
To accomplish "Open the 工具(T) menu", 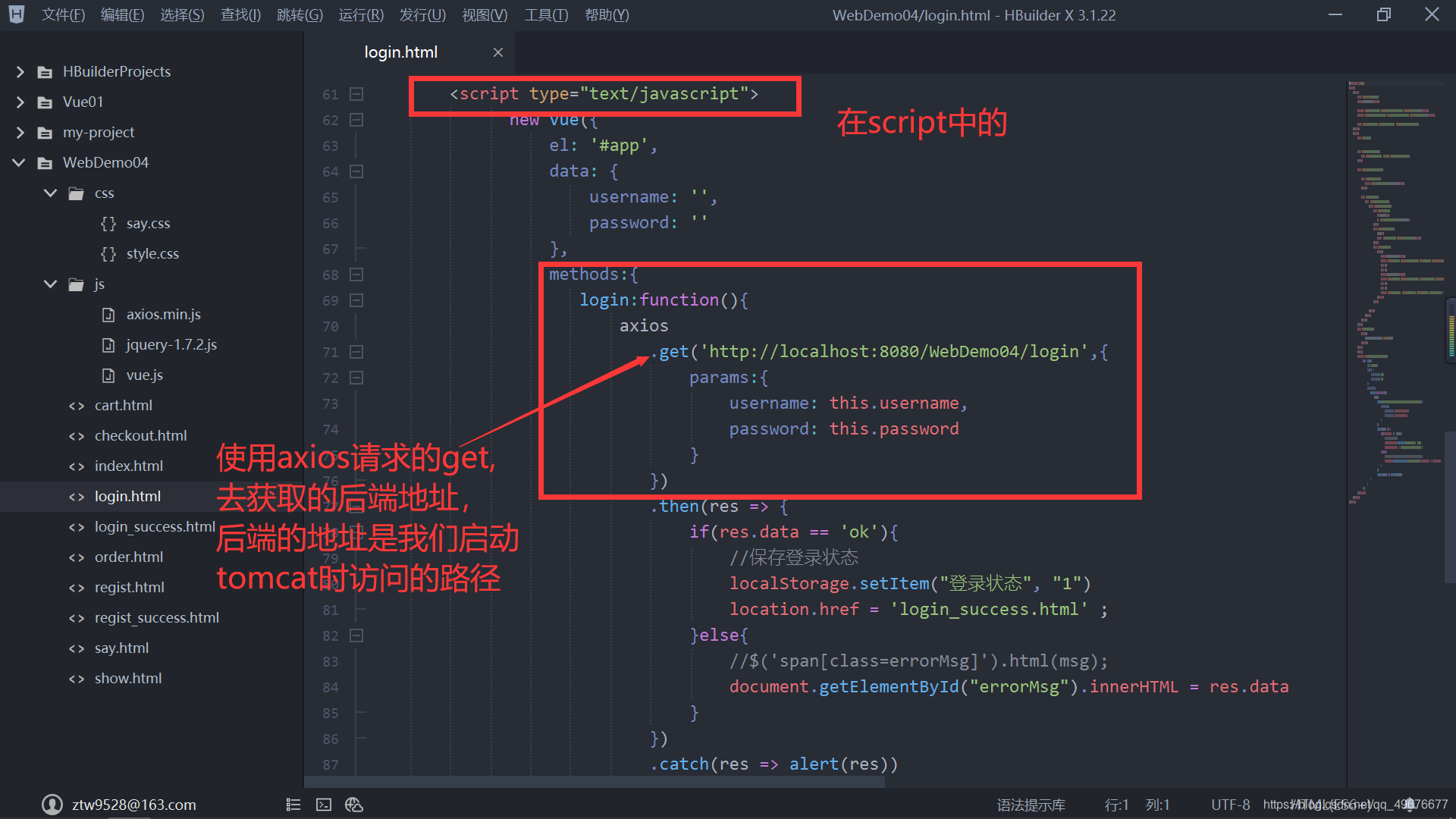I will tap(546, 15).
